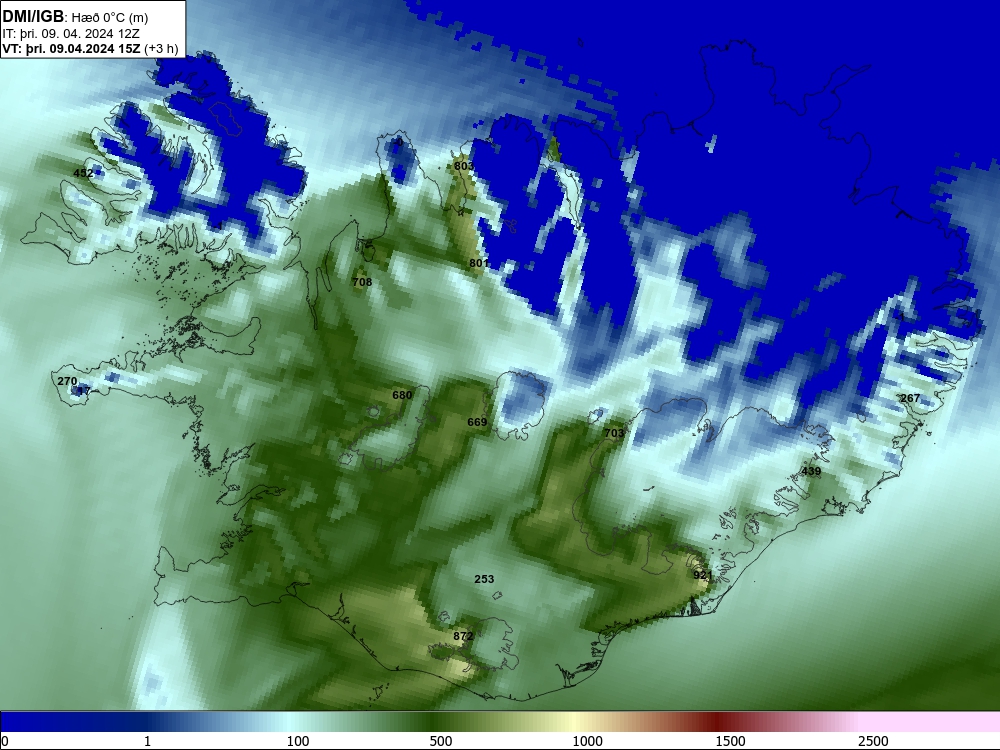Click the 2500 tick on color scale
The image size is (1000, 750).
tap(873, 741)
